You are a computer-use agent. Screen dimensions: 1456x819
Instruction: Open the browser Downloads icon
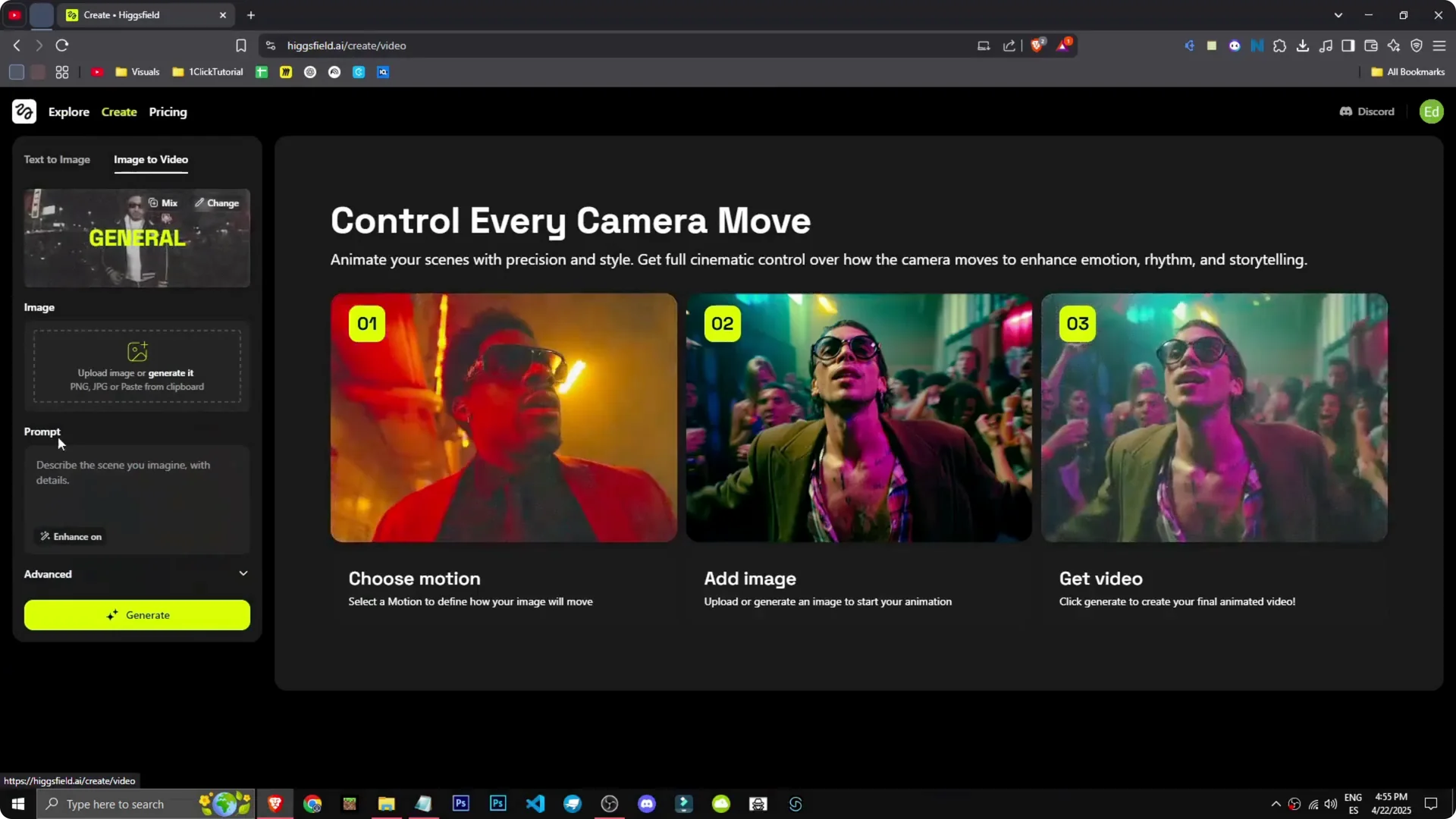tap(1304, 45)
